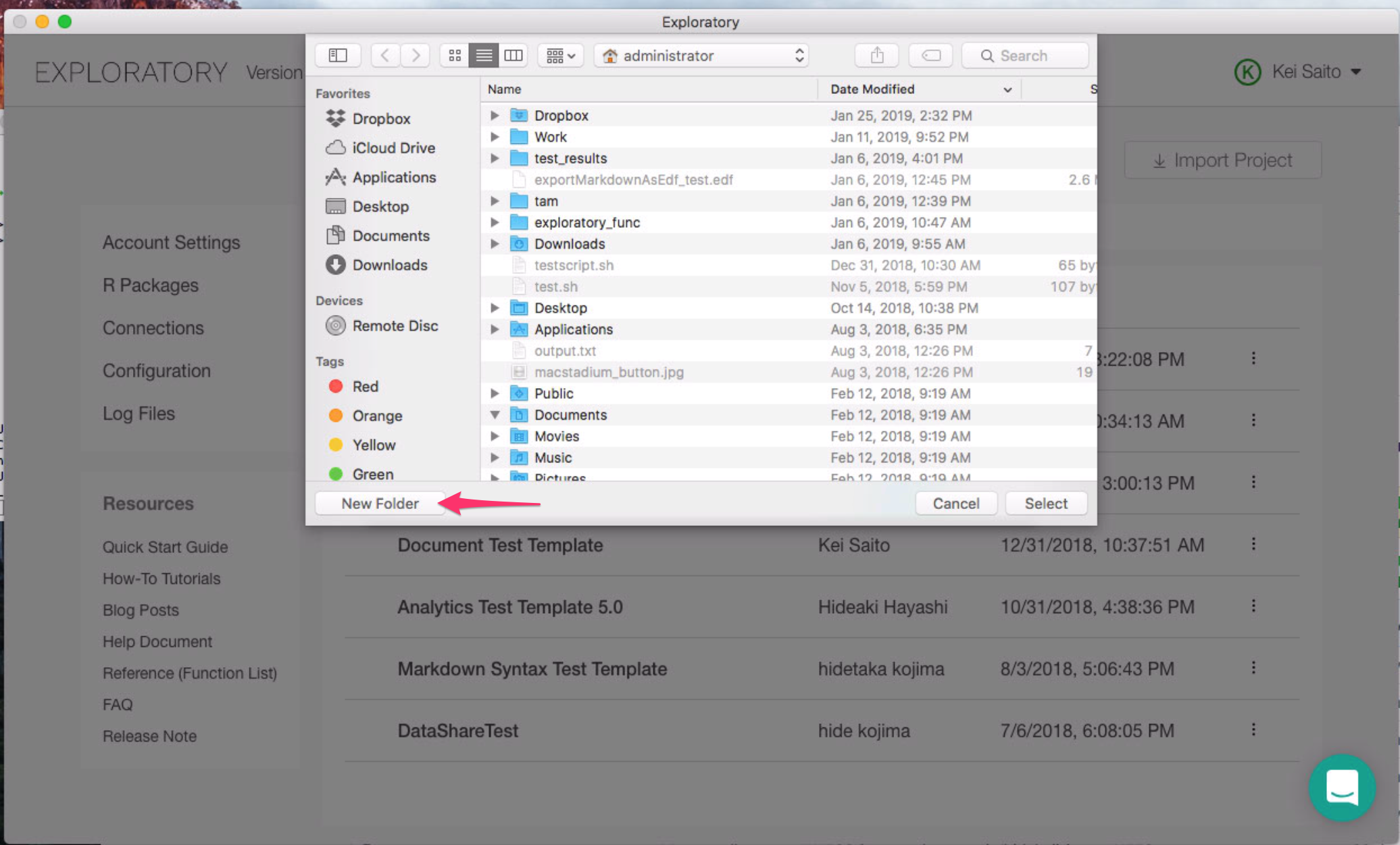The height and width of the screenshot is (845, 1400).
Task: Select the Green tag
Action: pos(361,473)
